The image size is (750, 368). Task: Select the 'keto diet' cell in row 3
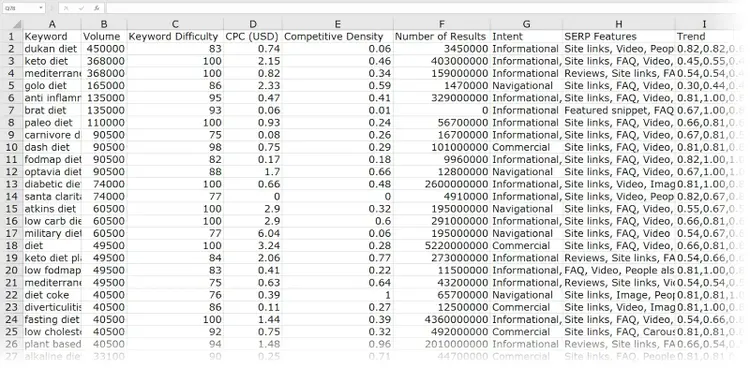click(x=52, y=61)
